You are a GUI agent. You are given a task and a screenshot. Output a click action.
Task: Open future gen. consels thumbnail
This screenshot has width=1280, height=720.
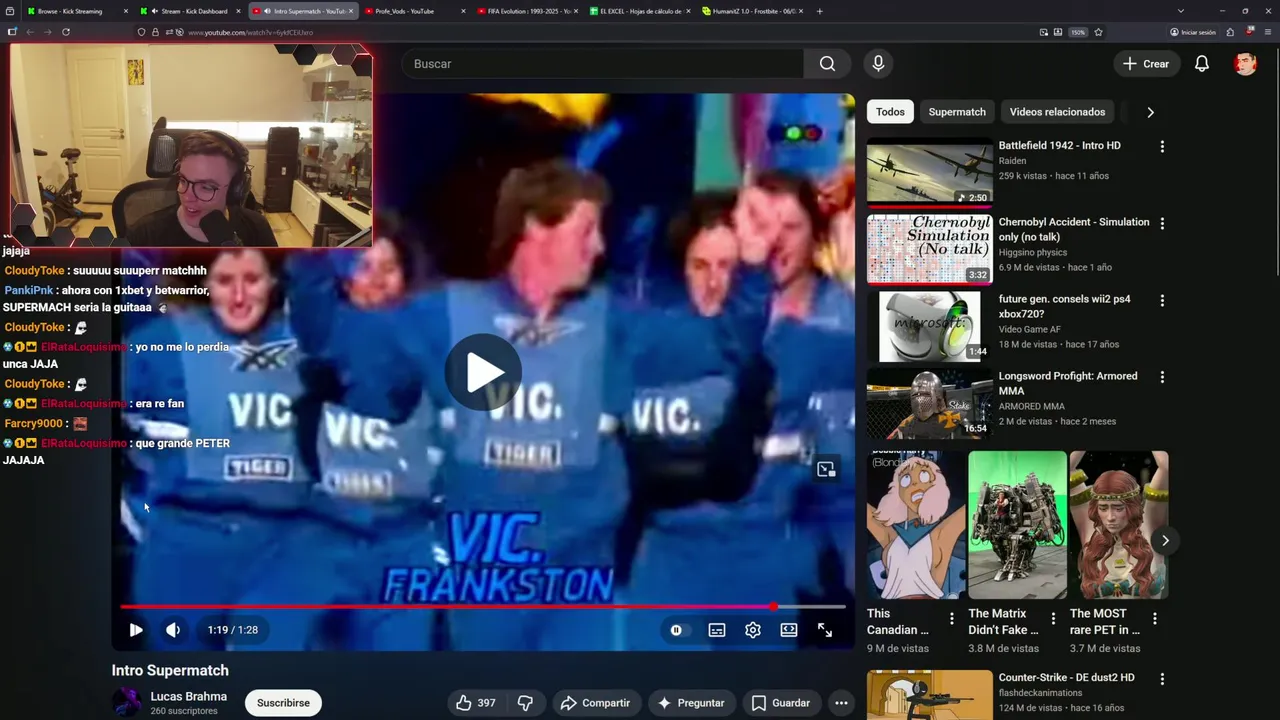click(x=929, y=326)
